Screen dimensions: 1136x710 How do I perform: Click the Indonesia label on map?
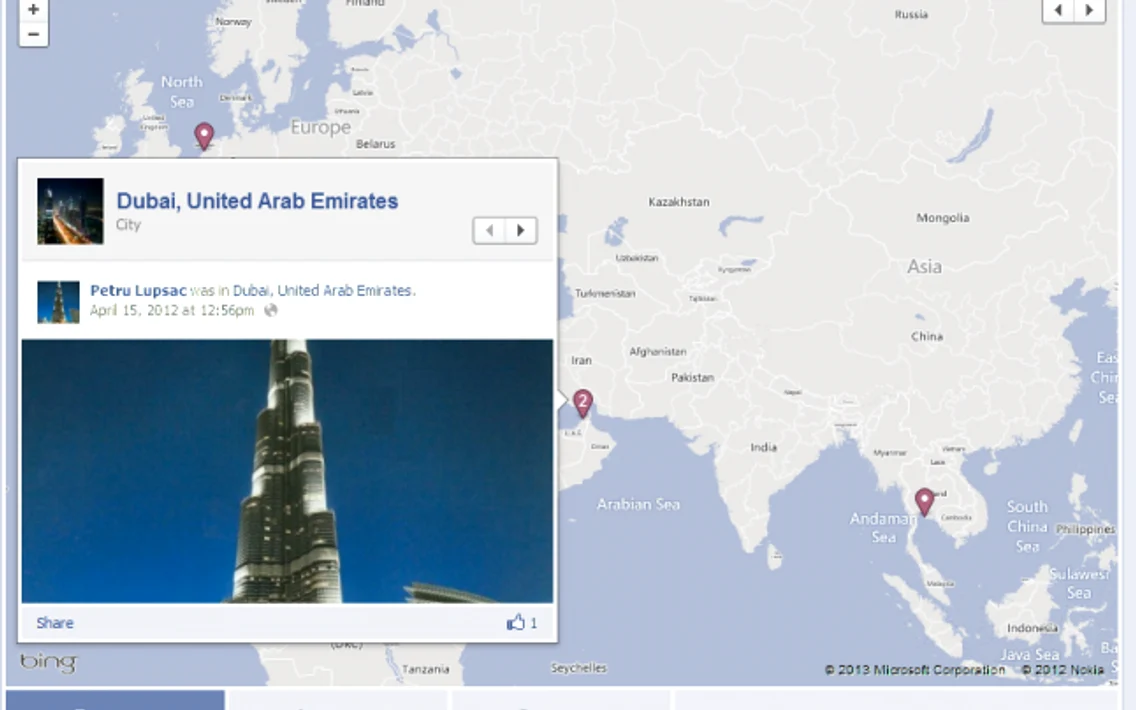1032,628
